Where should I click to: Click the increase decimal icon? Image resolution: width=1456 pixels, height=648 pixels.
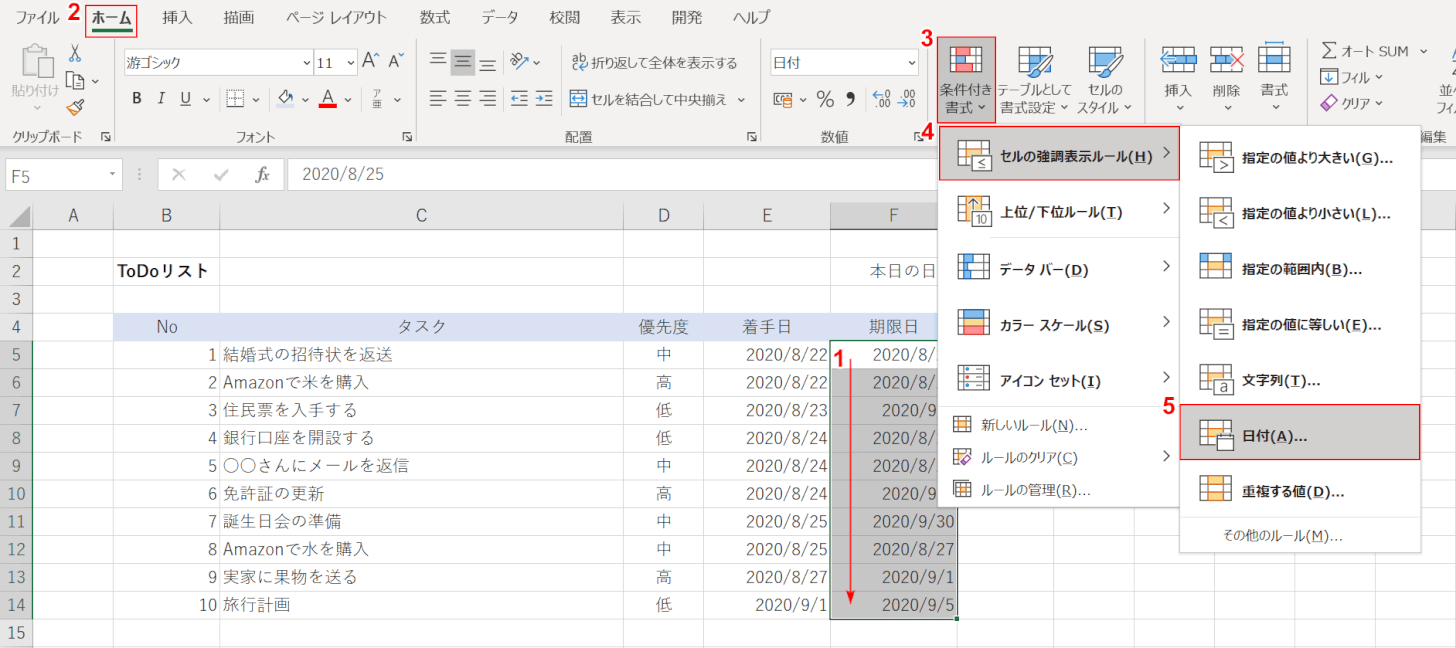tap(882, 99)
